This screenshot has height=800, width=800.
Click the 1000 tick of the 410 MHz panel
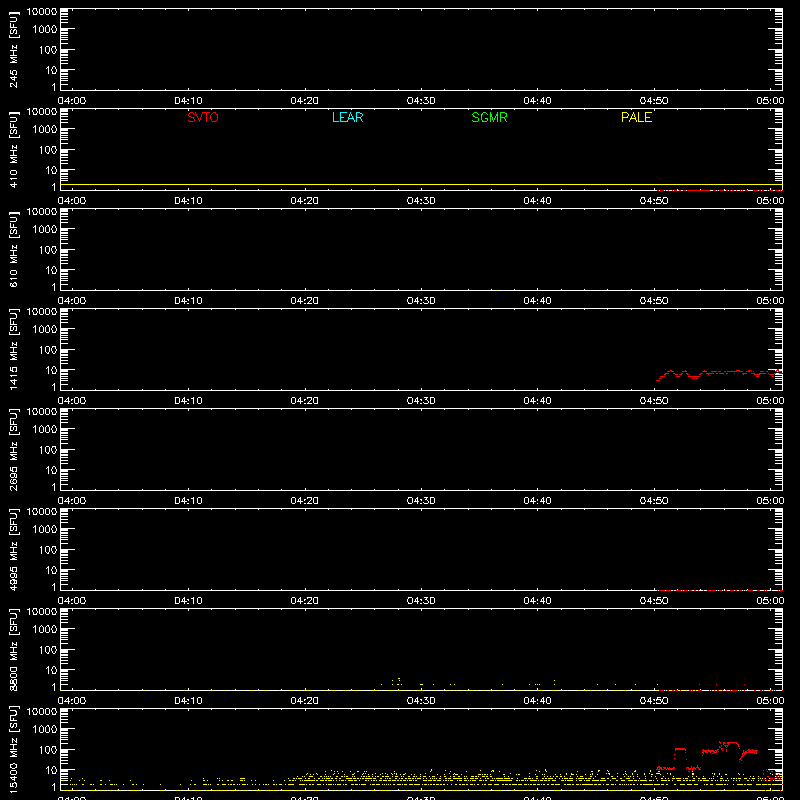click(45, 130)
